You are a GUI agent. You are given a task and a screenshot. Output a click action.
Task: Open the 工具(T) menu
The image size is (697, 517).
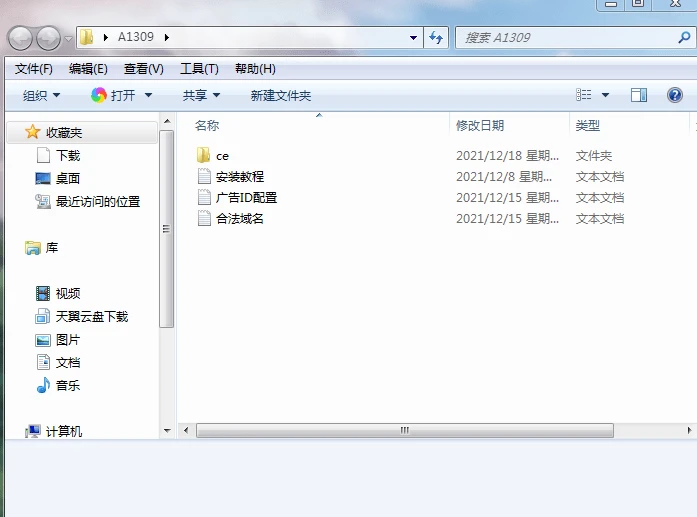[x=199, y=69]
